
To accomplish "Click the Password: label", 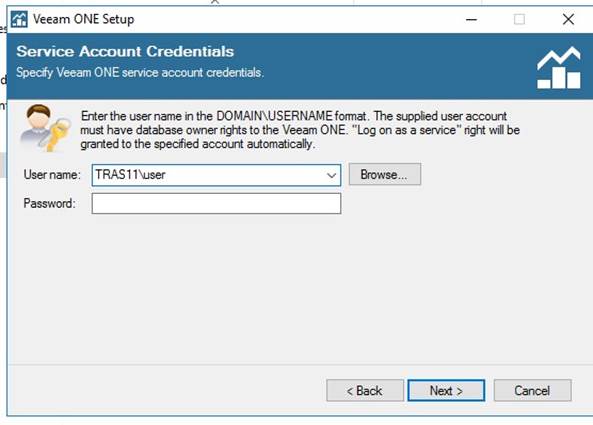I will [x=50, y=204].
